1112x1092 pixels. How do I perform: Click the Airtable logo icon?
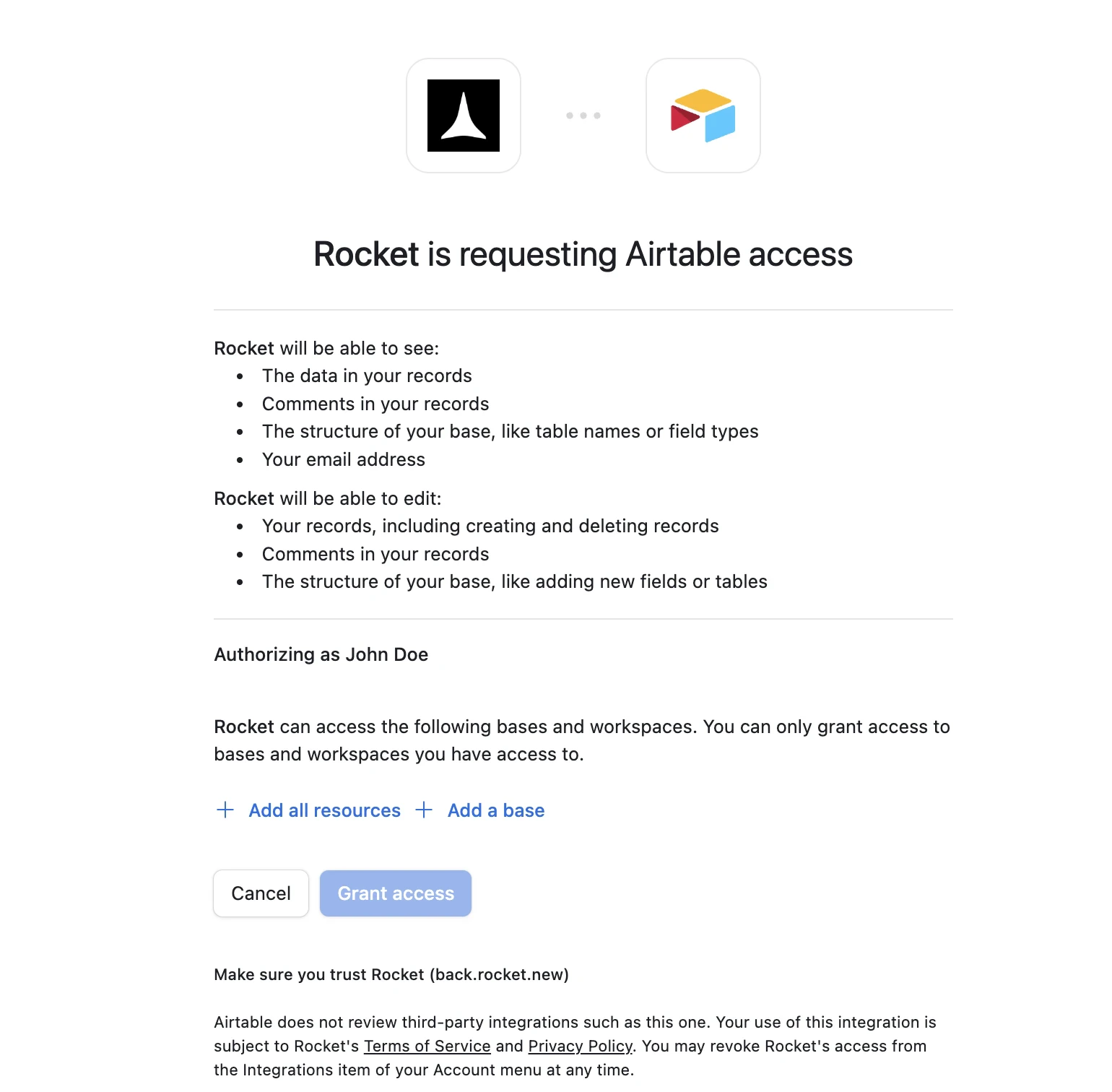702,116
